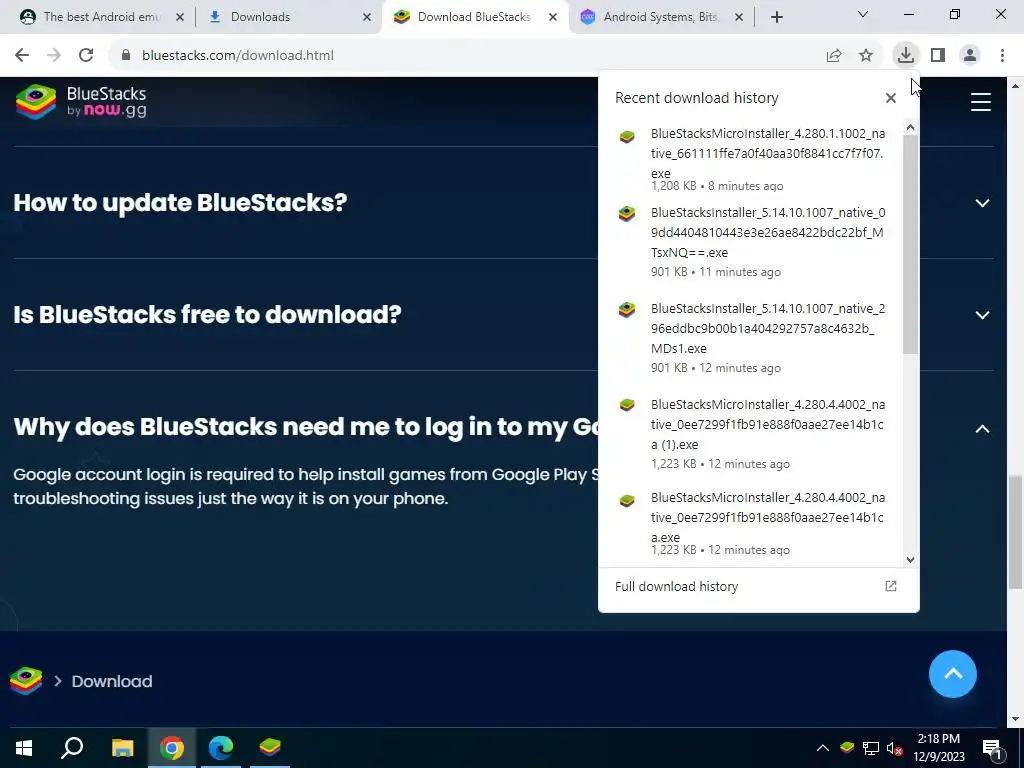The height and width of the screenshot is (768, 1024).
Task: Click the 'Full download history' link
Action: 677,586
